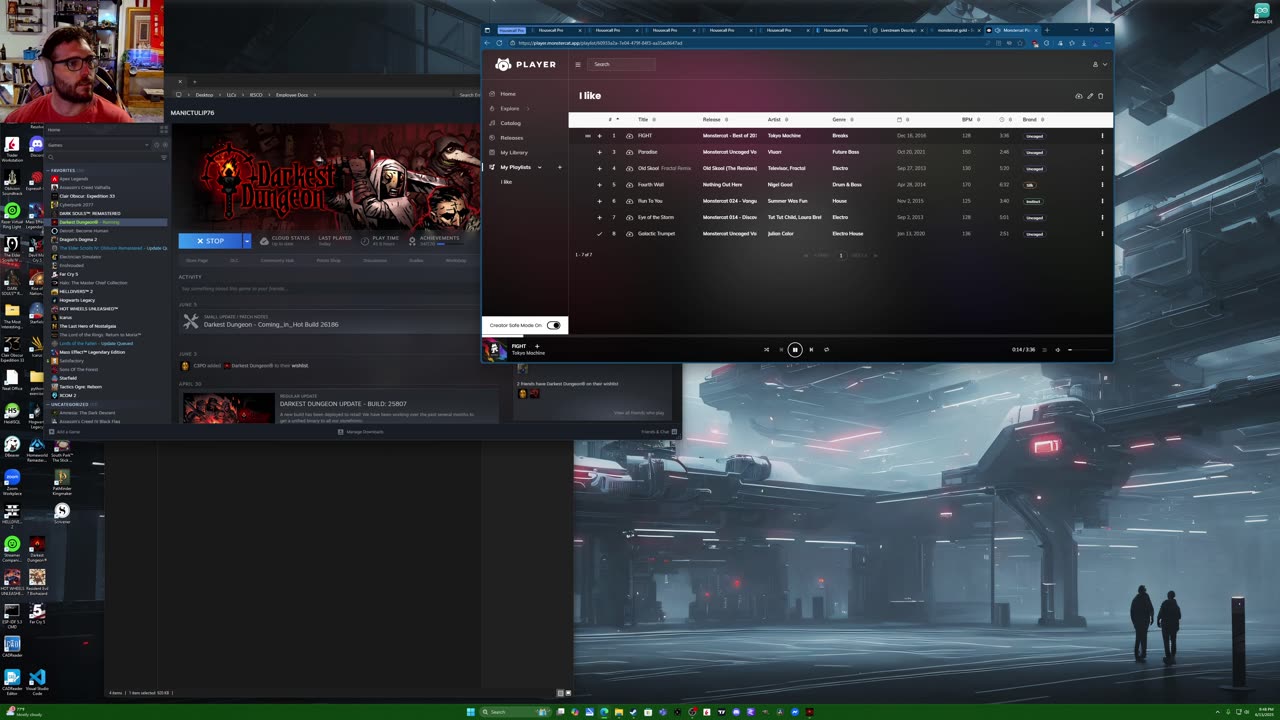Open Darkest Dungeon Coming_in_Hot Build 26186 news

[x=271, y=324]
